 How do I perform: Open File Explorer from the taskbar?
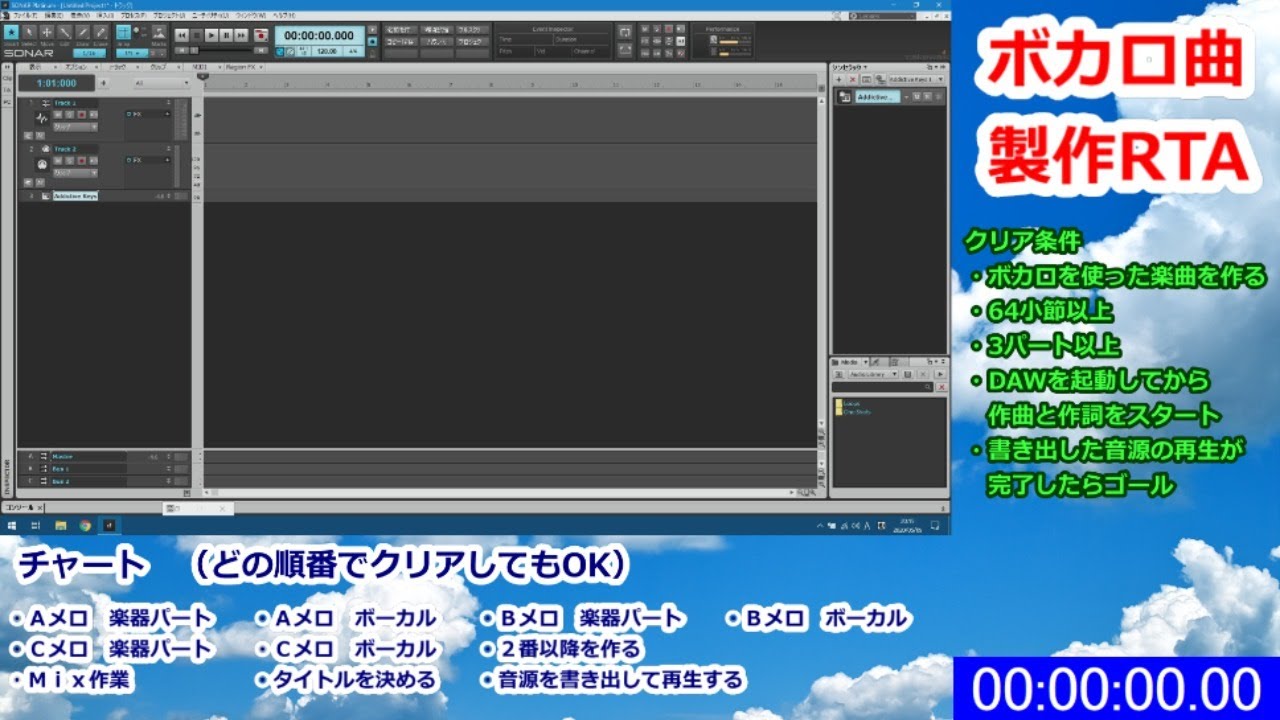tap(60, 524)
